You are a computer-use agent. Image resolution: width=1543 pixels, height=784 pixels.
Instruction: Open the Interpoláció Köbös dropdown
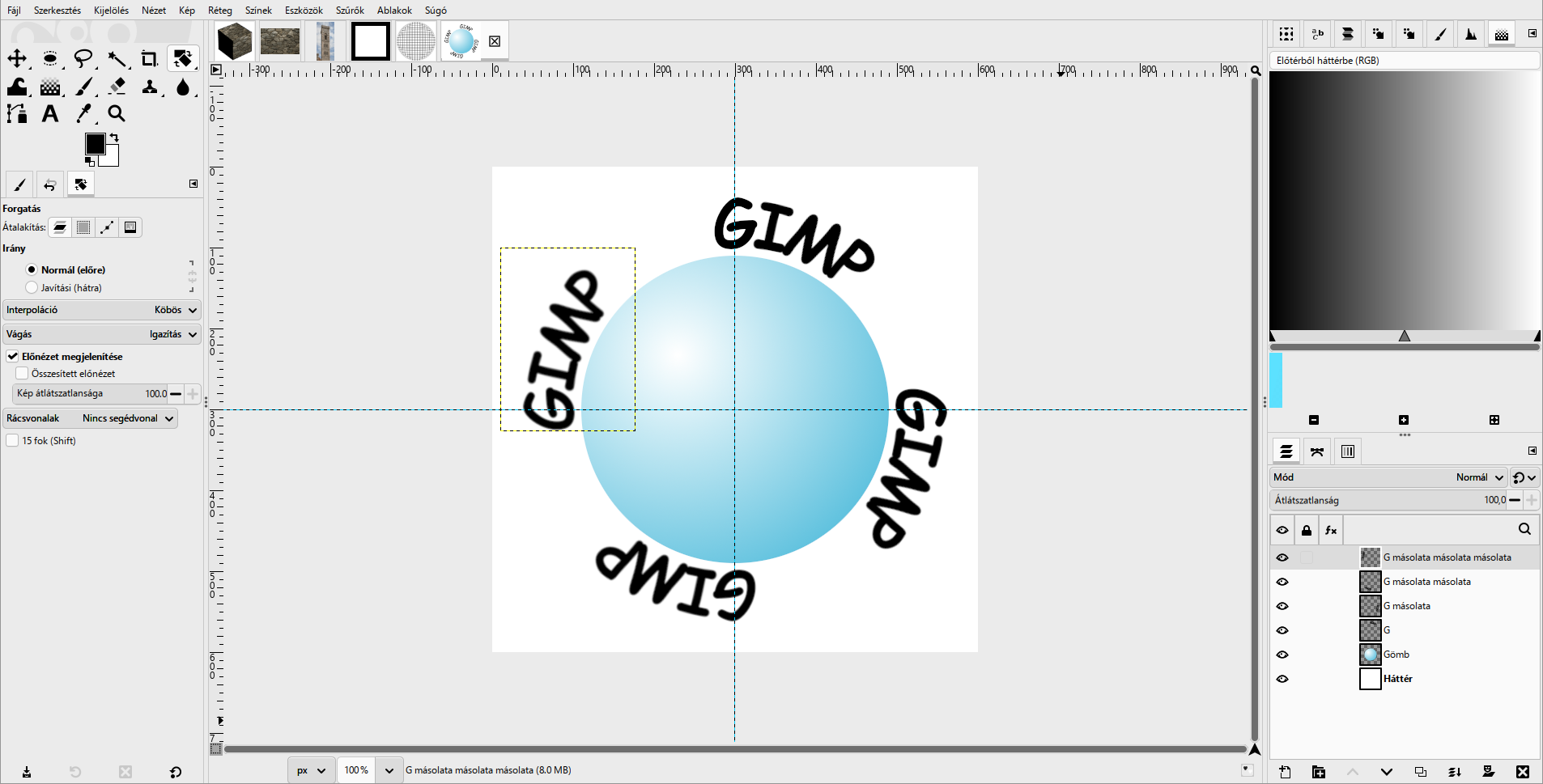[x=102, y=310]
